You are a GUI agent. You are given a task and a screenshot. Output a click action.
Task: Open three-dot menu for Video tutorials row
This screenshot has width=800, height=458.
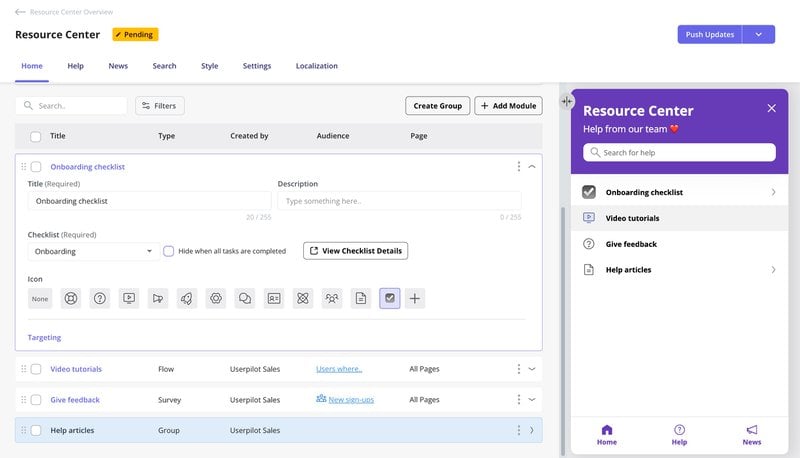pos(518,369)
